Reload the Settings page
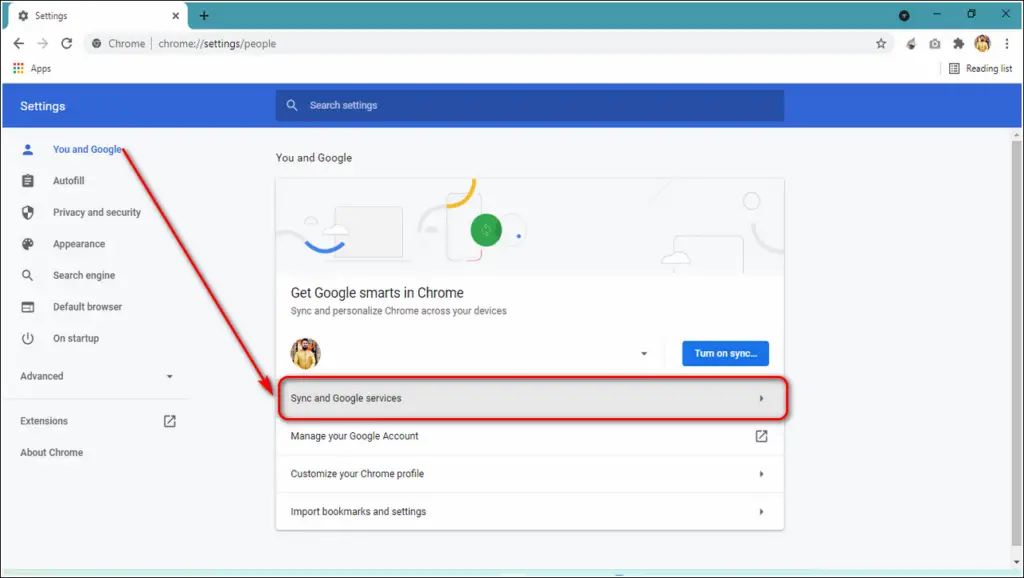 [x=67, y=44]
